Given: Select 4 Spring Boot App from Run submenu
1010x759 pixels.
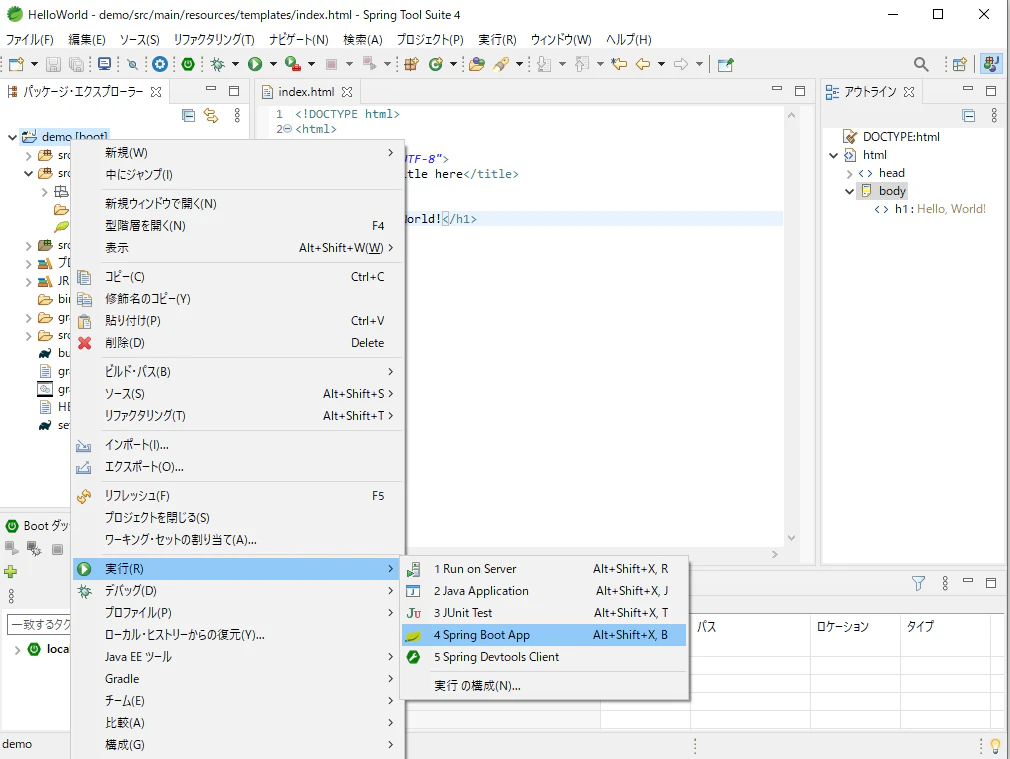Looking at the screenshot, I should click(544, 635).
